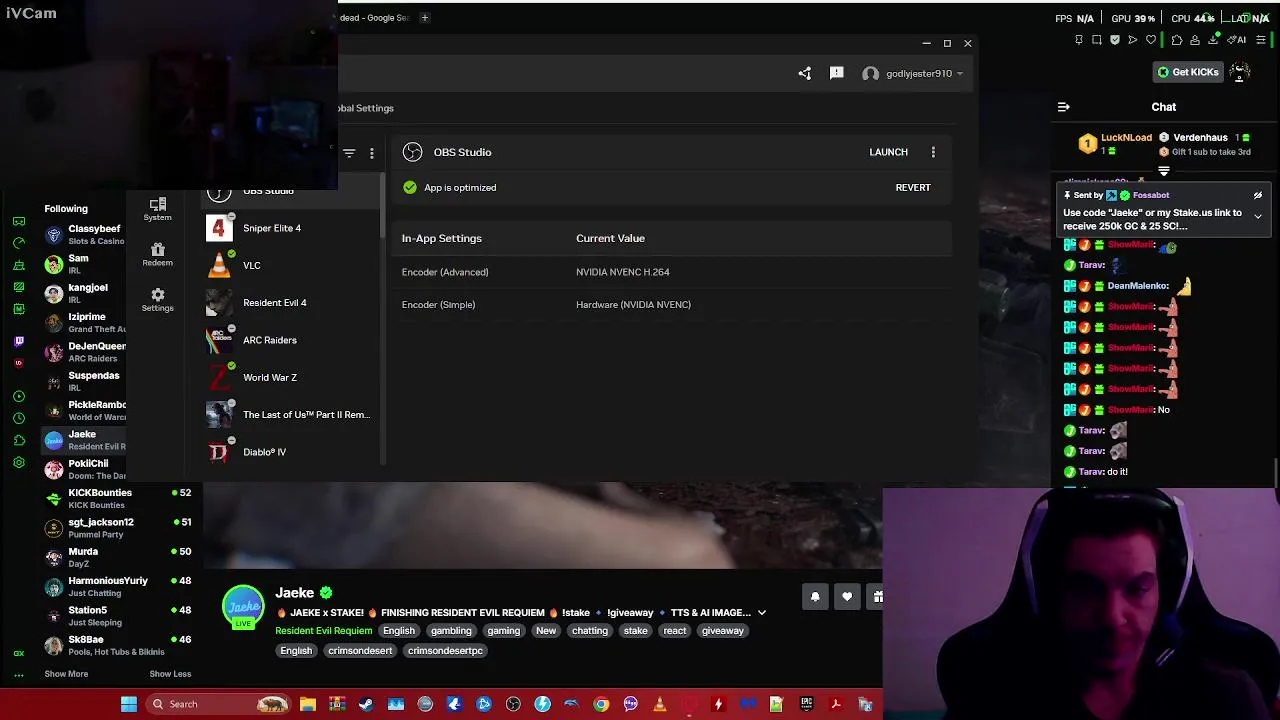The height and width of the screenshot is (720, 1280).
Task: Open the browser extensions cube icon
Action: [x=1176, y=40]
